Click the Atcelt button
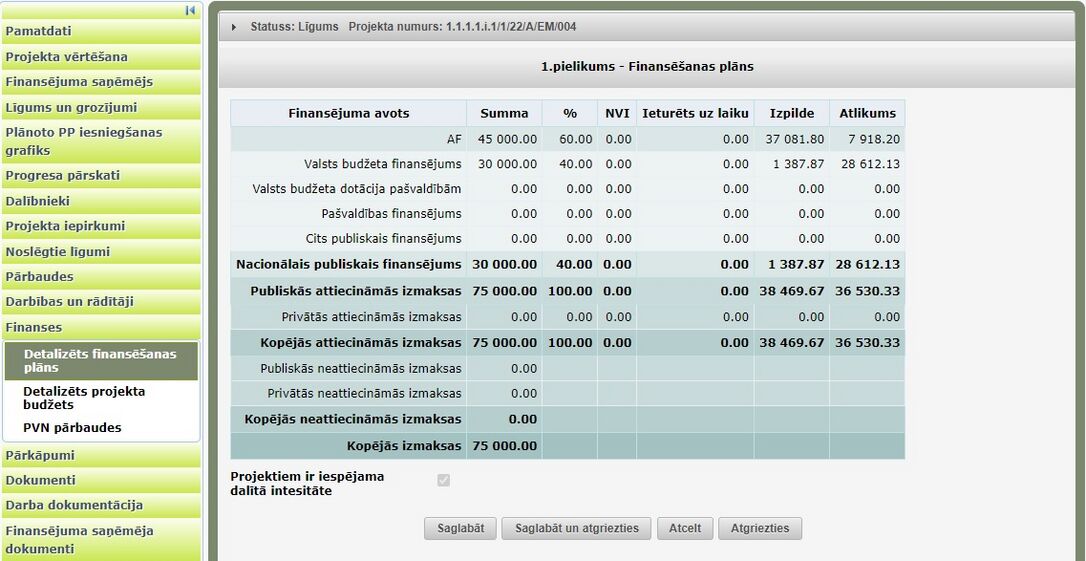Image resolution: width=1086 pixels, height=561 pixels. pyautogui.click(x=685, y=528)
